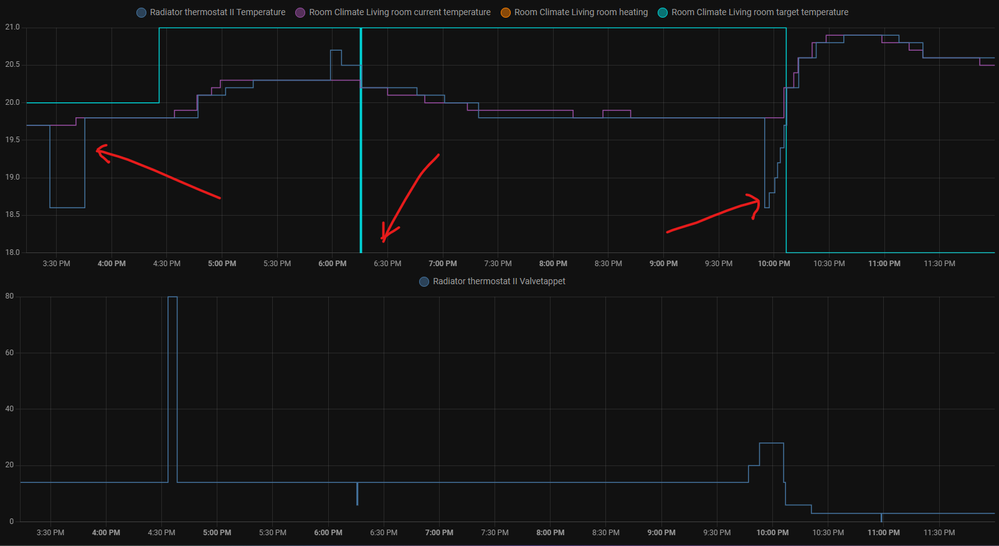Click blue circle beside Radiator thermostat II Temperature
This screenshot has height=546, width=999.
click(140, 12)
